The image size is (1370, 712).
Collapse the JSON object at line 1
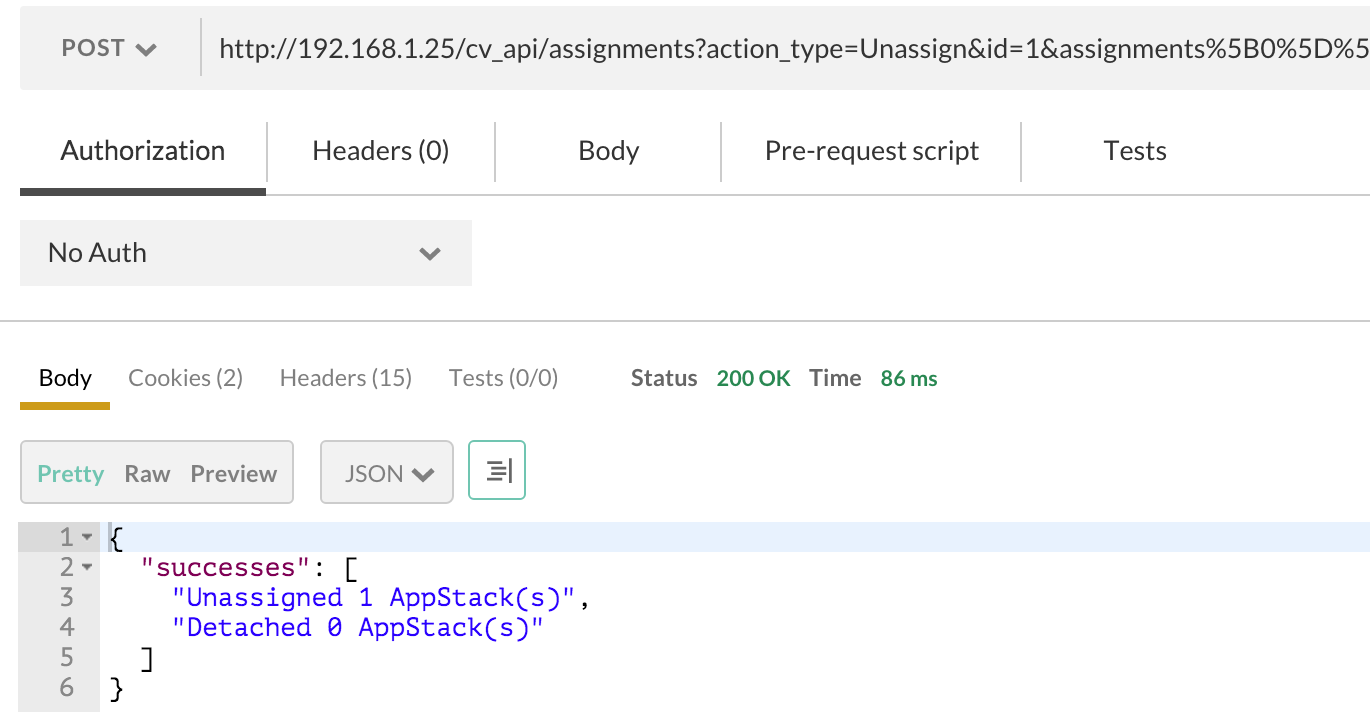(x=88, y=538)
